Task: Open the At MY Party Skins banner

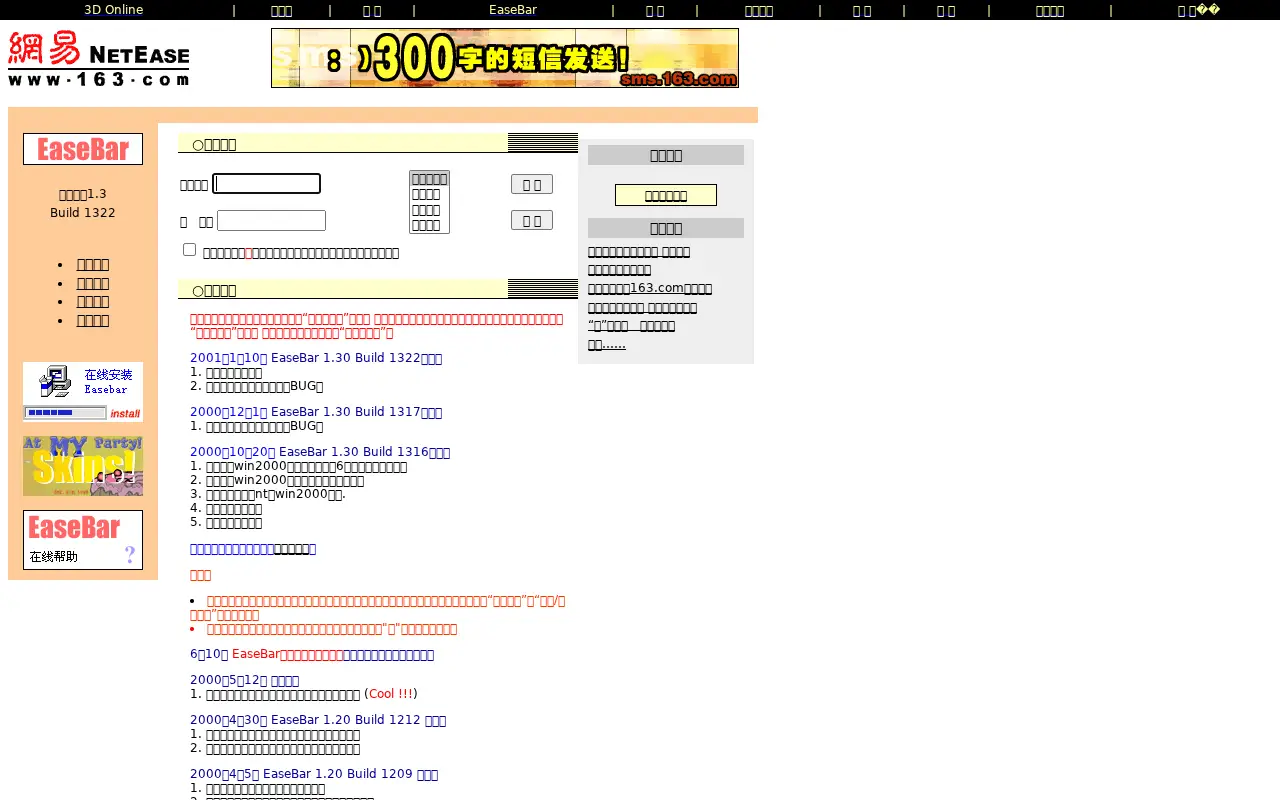Action: (83, 466)
